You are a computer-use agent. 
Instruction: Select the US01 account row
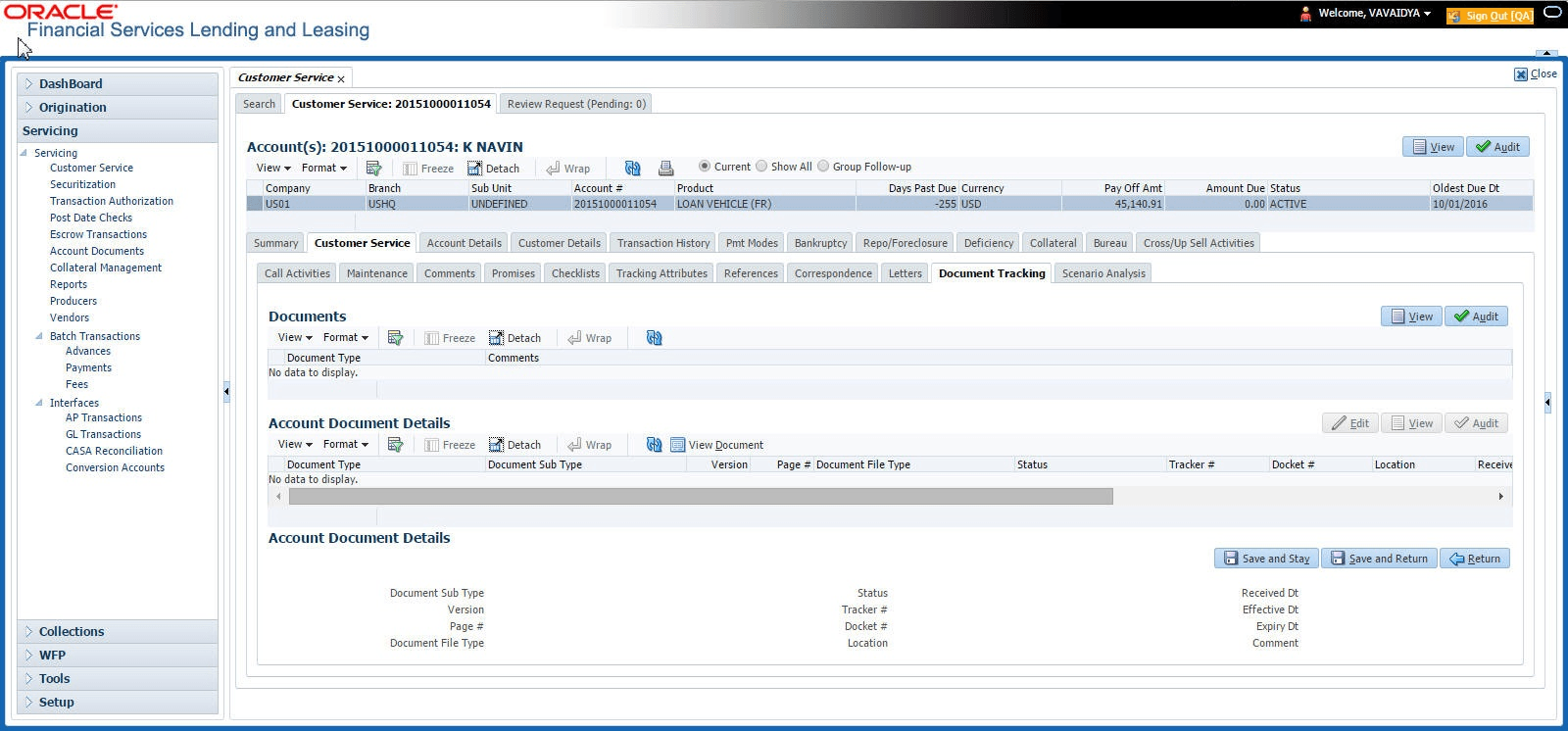[890, 204]
